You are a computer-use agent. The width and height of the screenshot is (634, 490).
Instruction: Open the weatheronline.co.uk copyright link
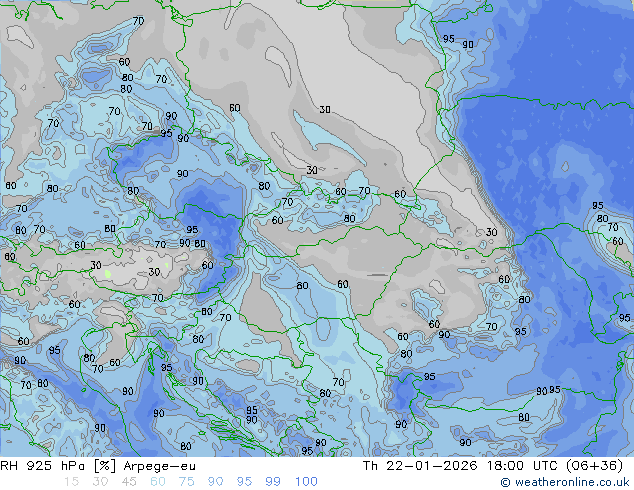[565, 482]
